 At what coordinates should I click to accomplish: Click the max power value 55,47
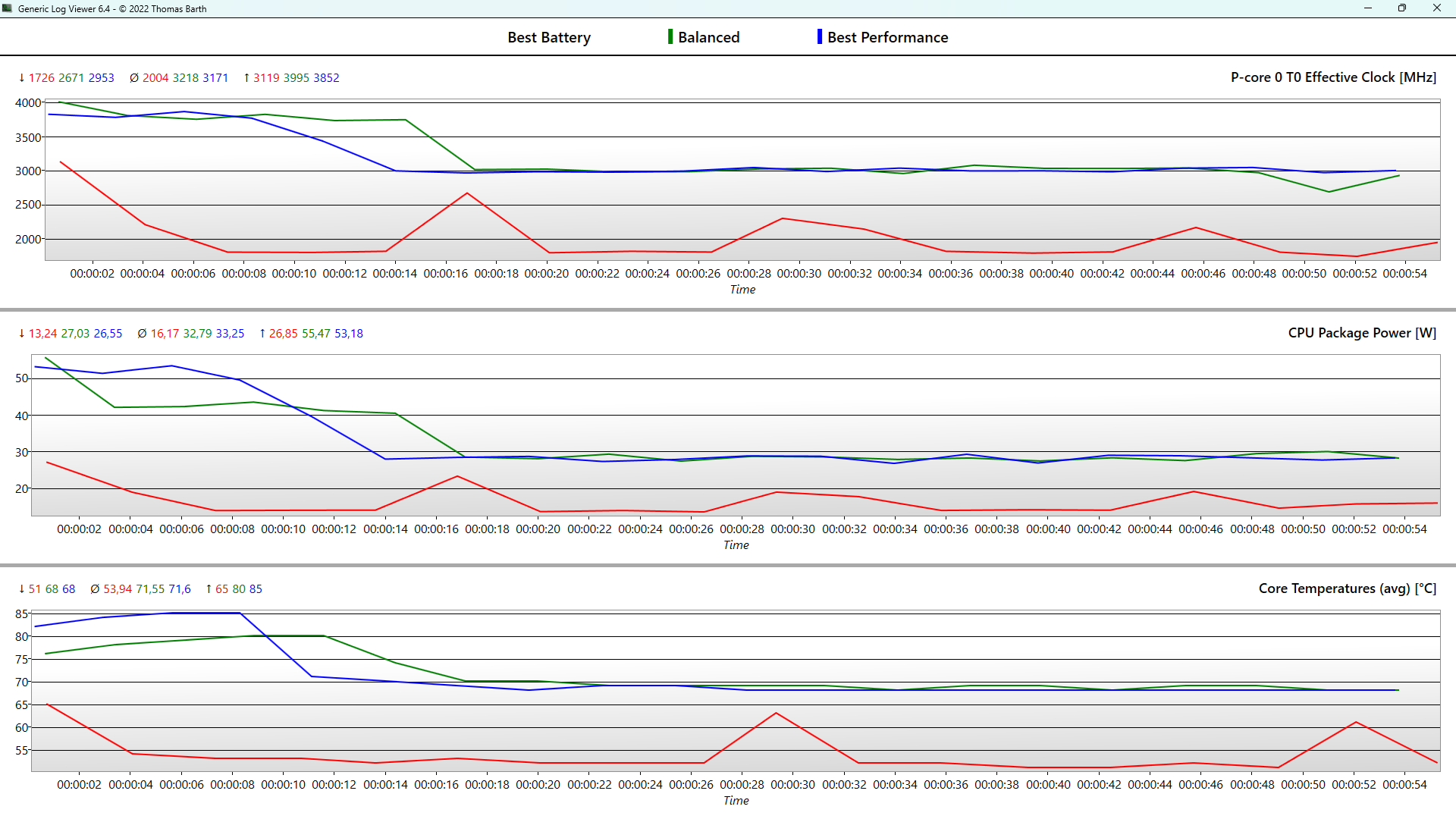[316, 334]
